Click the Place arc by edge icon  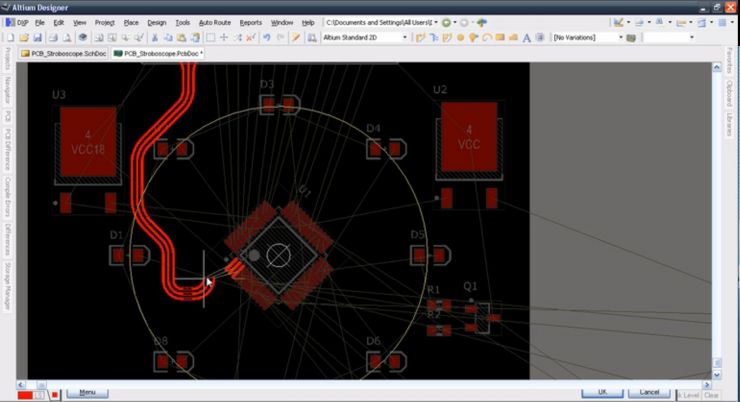pos(487,37)
